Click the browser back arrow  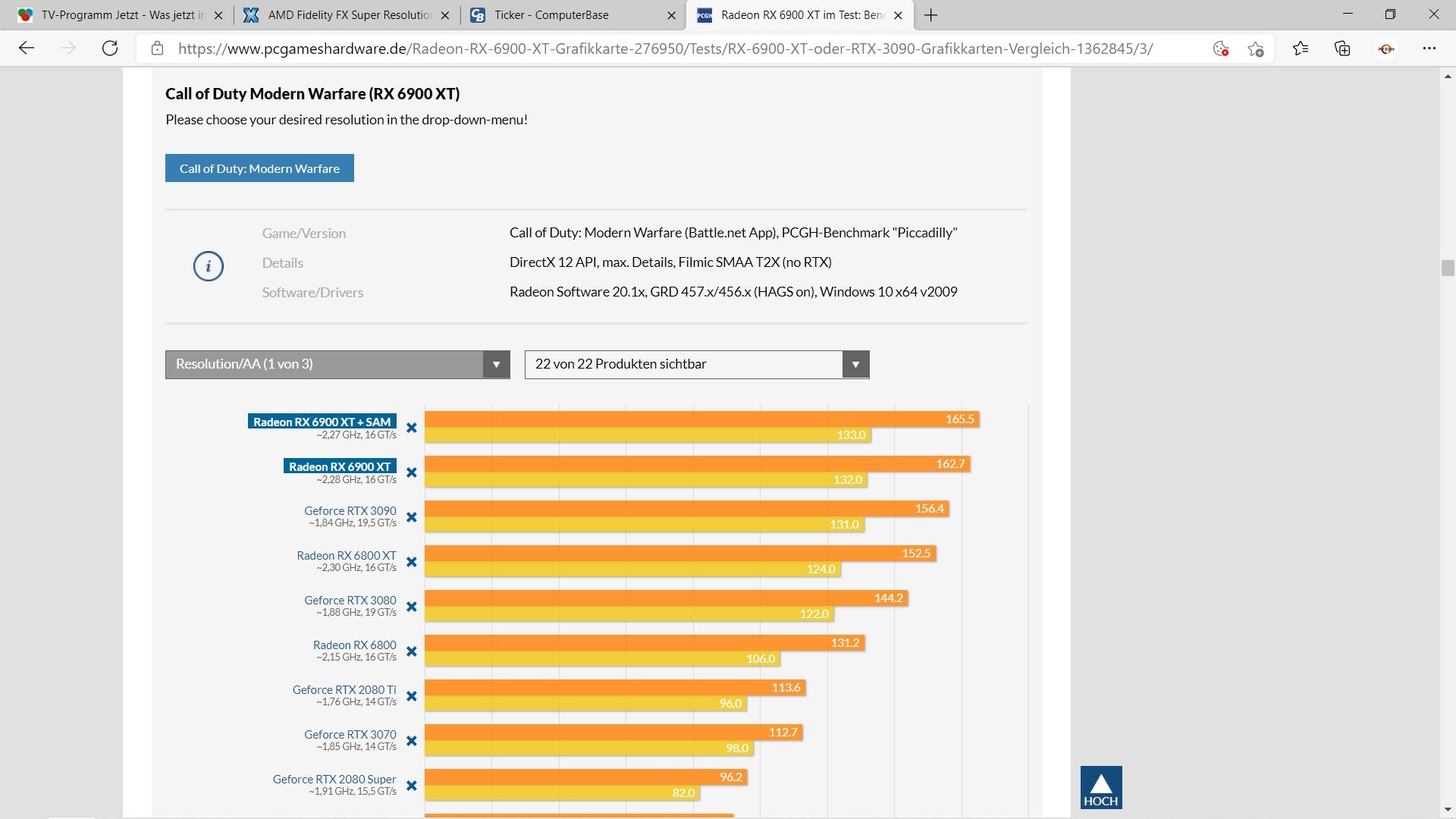coord(27,49)
